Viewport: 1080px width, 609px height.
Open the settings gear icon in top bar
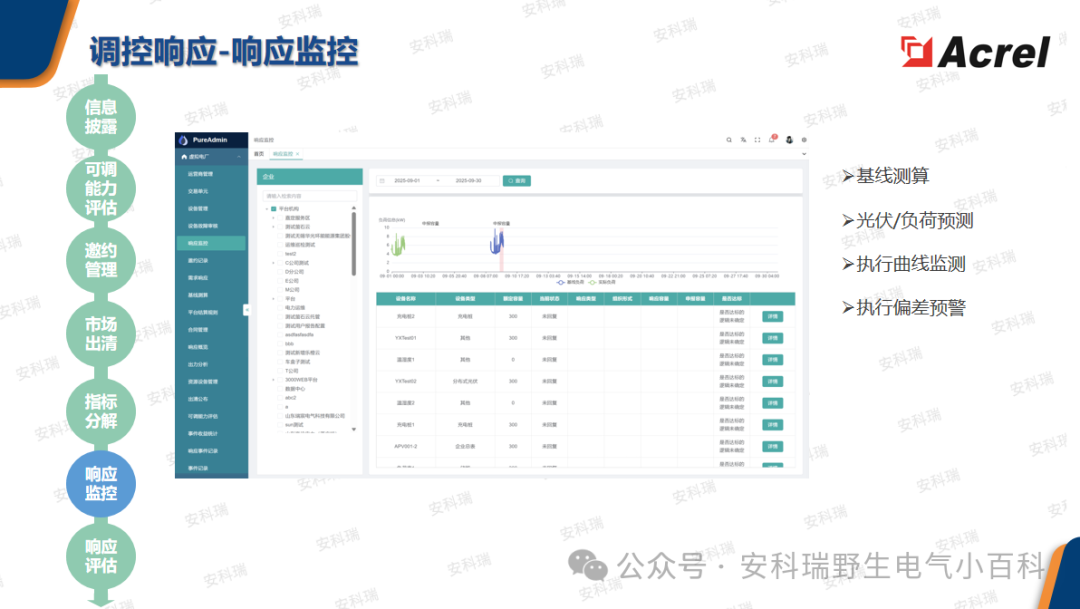[x=803, y=140]
